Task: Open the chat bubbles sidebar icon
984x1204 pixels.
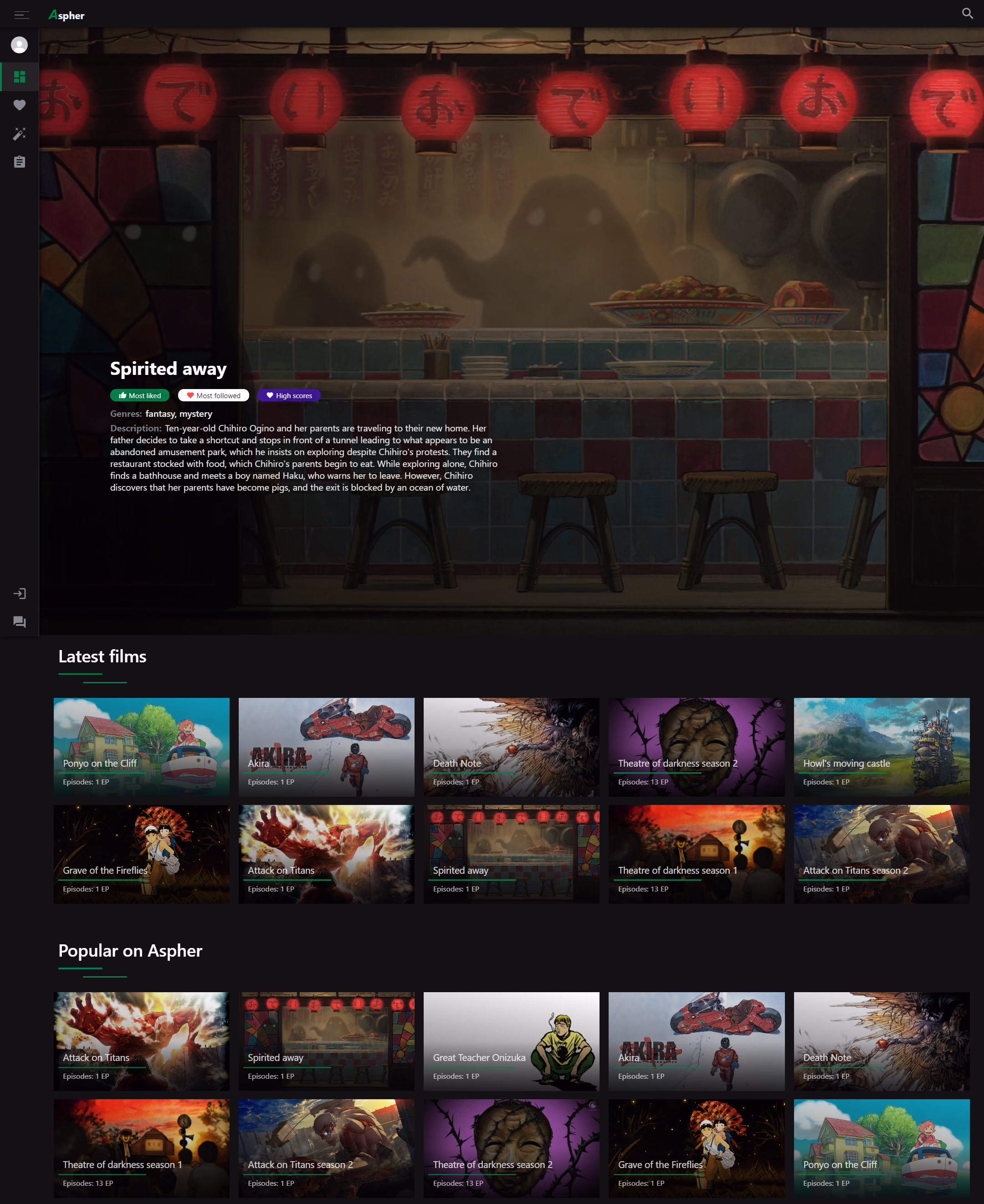Action: [19, 622]
